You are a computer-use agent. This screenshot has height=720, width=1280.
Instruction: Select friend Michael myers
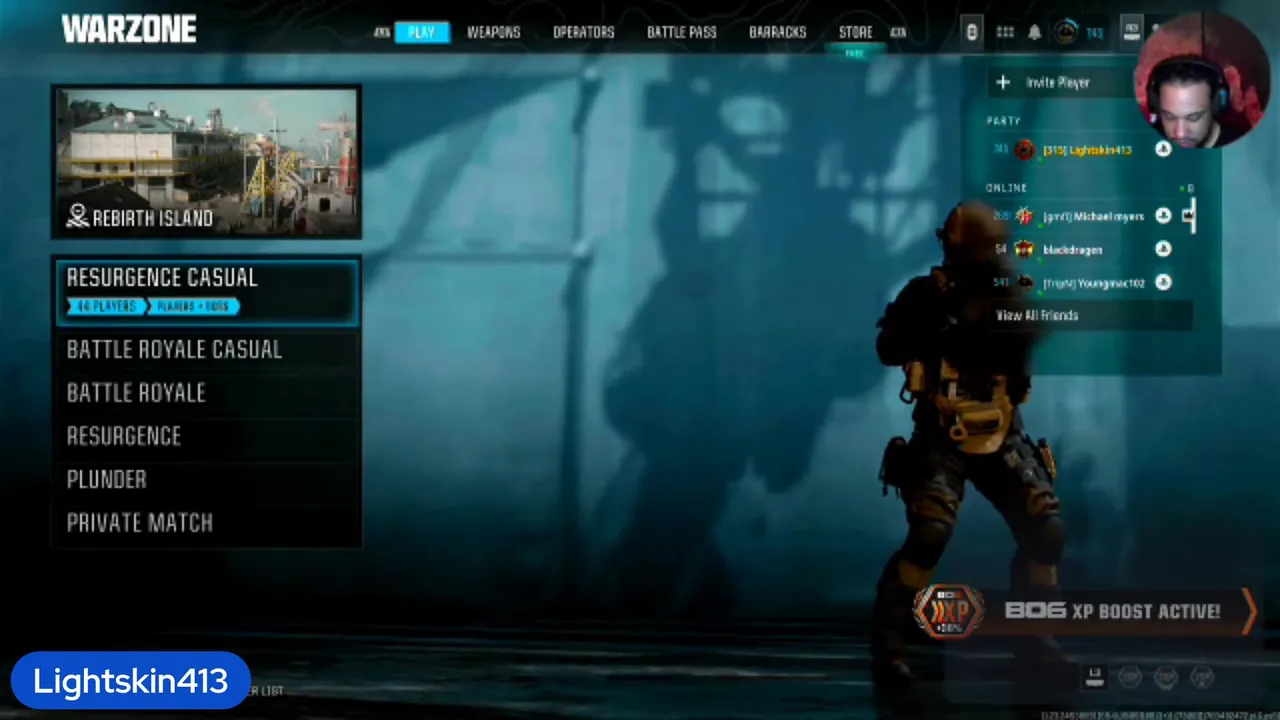tap(1093, 216)
